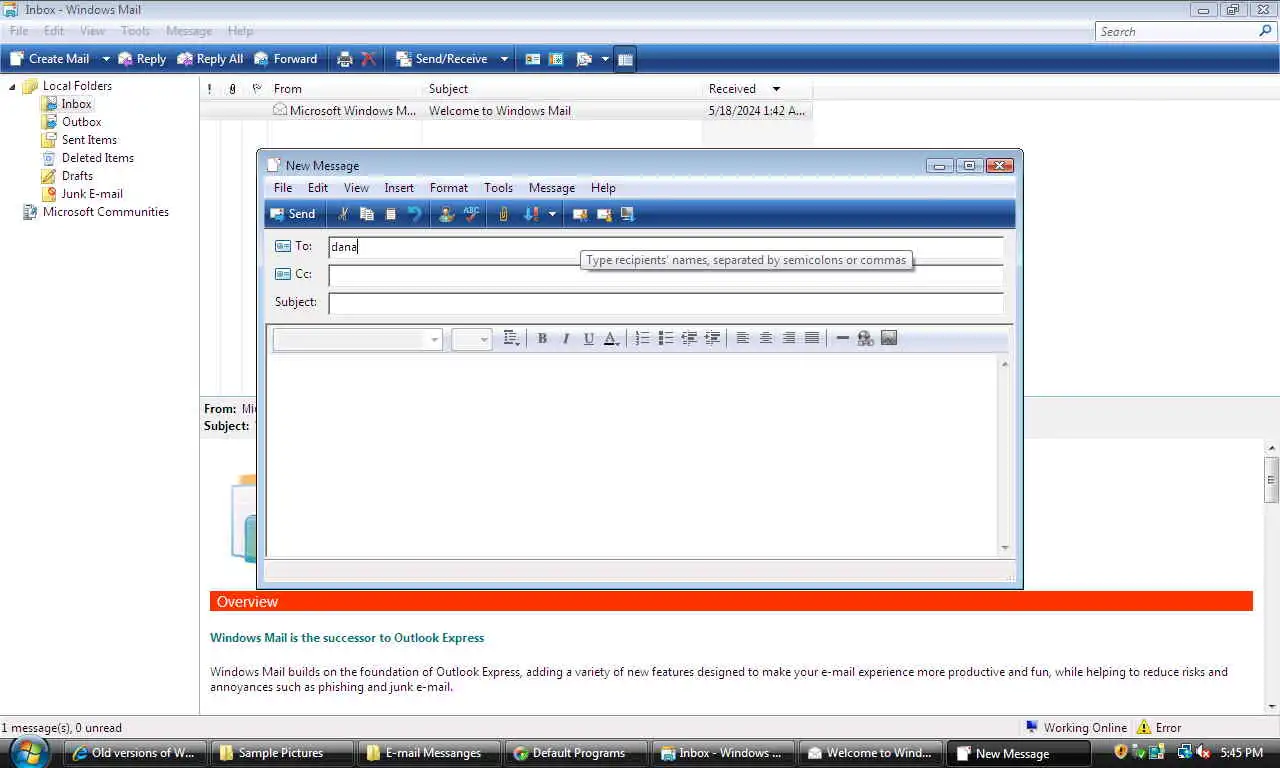
Task: Click the Contacts icon in Windows Mail toolbar
Action: [533, 59]
